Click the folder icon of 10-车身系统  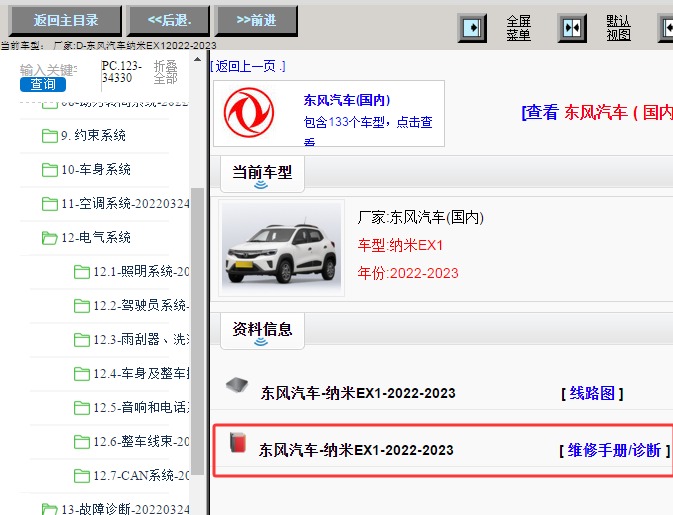50,170
